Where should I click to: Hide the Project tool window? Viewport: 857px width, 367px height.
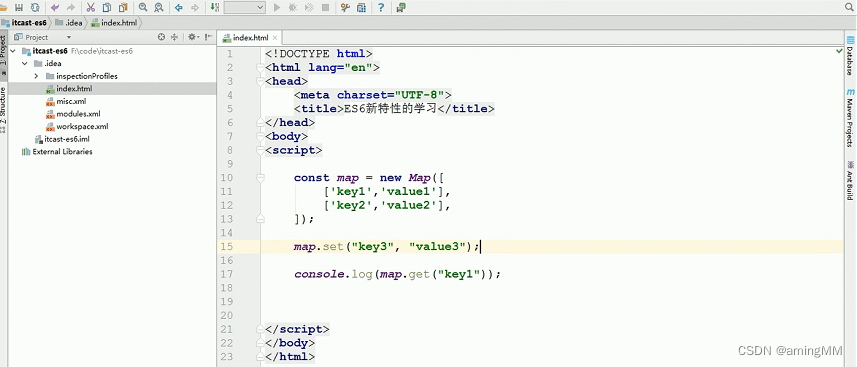point(209,37)
